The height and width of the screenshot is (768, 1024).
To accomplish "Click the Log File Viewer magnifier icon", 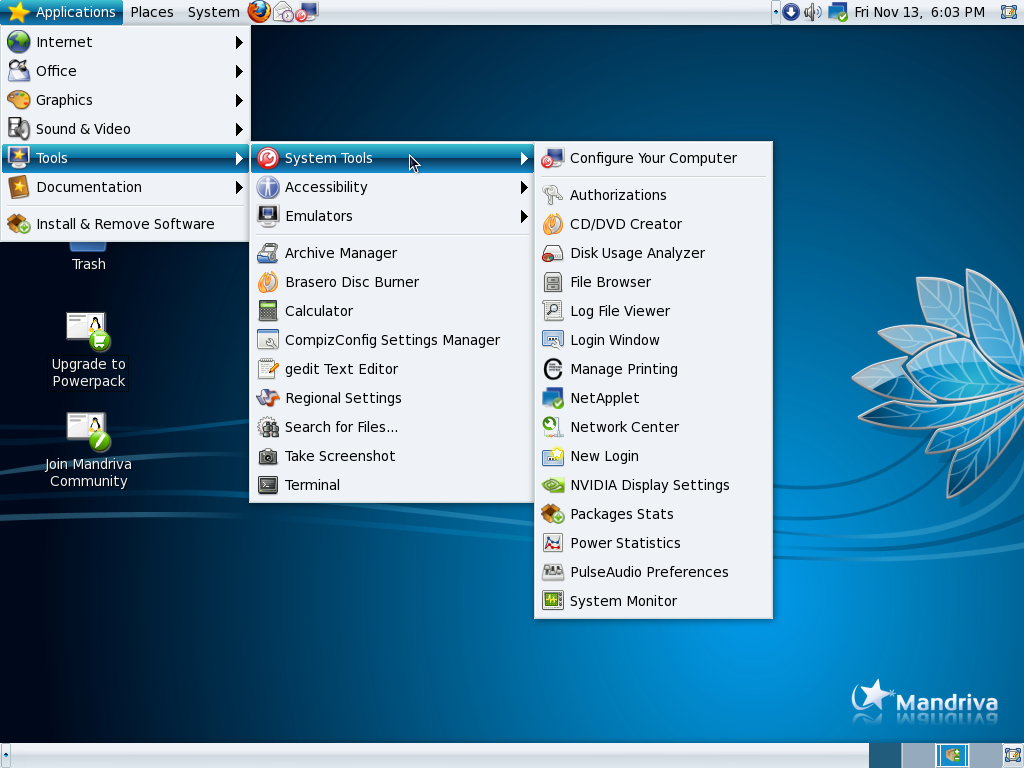I will point(552,311).
